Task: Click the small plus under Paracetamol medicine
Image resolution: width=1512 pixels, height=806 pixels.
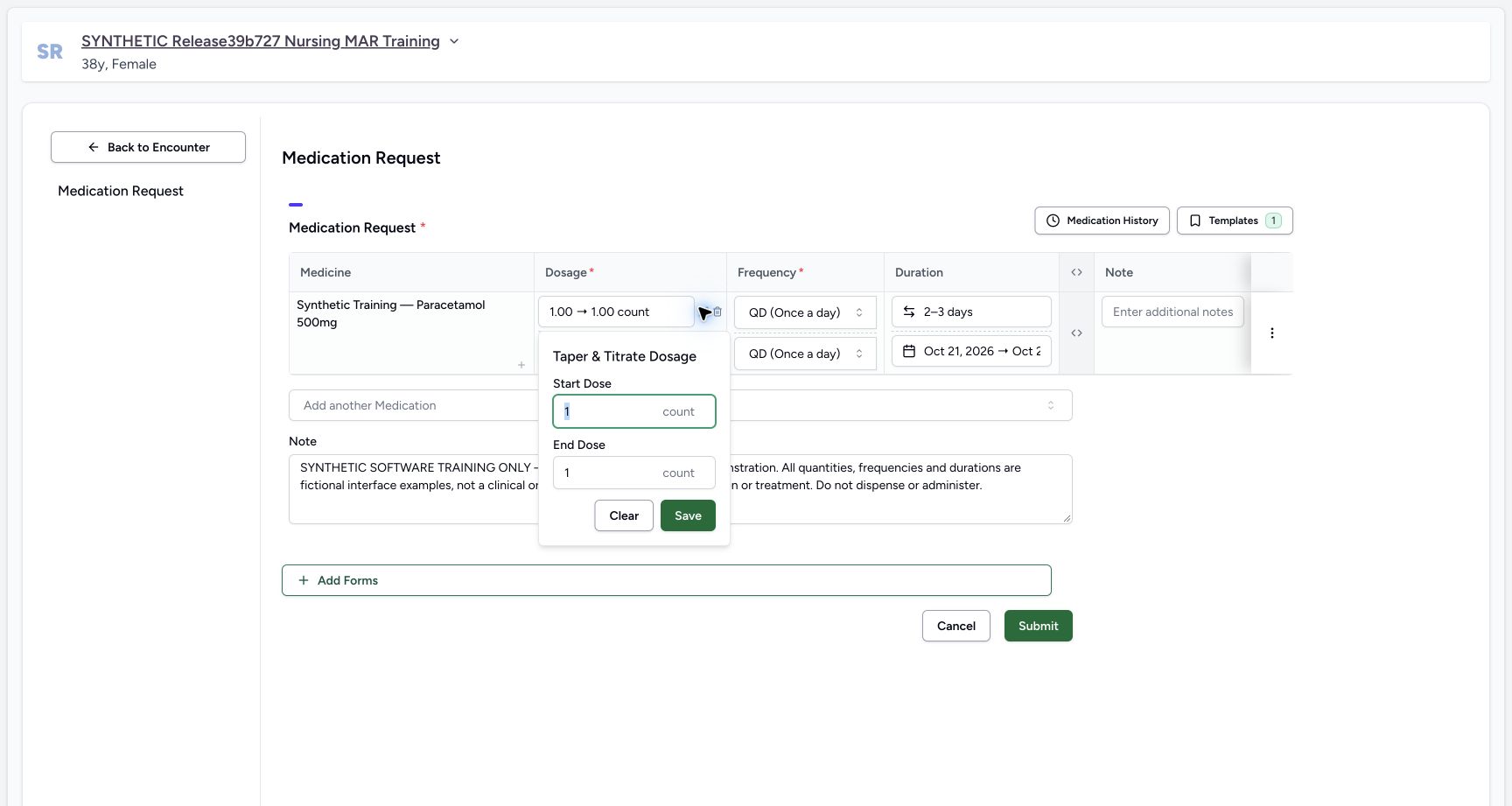Action: tap(521, 365)
